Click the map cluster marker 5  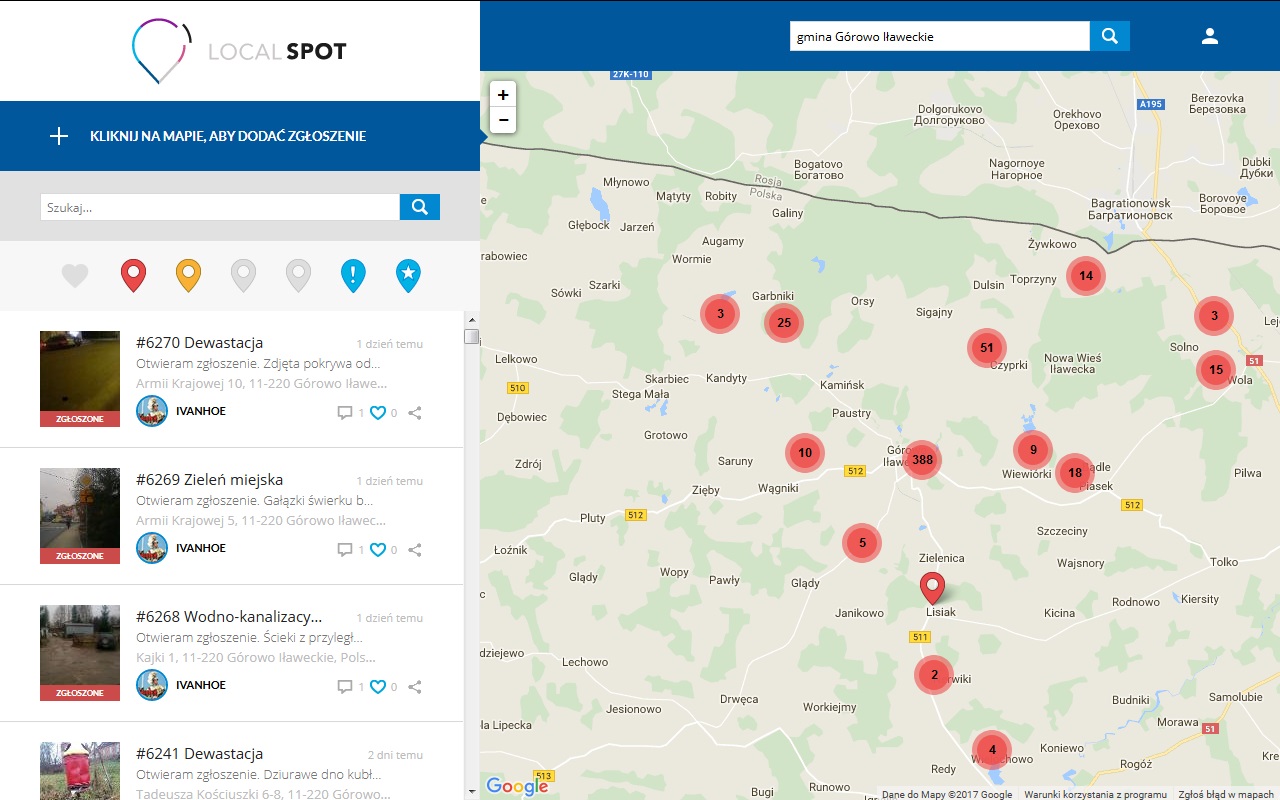[x=862, y=544]
